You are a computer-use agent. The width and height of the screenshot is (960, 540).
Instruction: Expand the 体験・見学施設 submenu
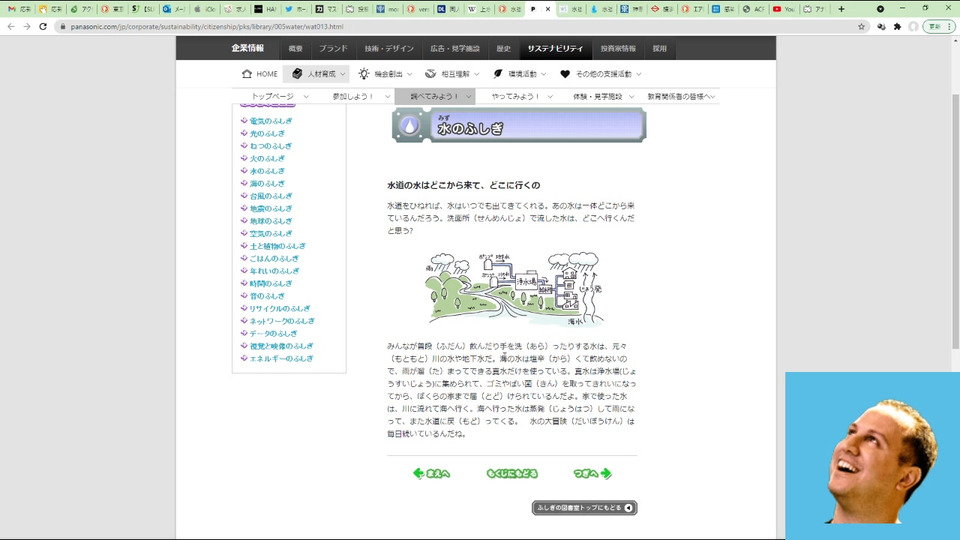[x=602, y=96]
